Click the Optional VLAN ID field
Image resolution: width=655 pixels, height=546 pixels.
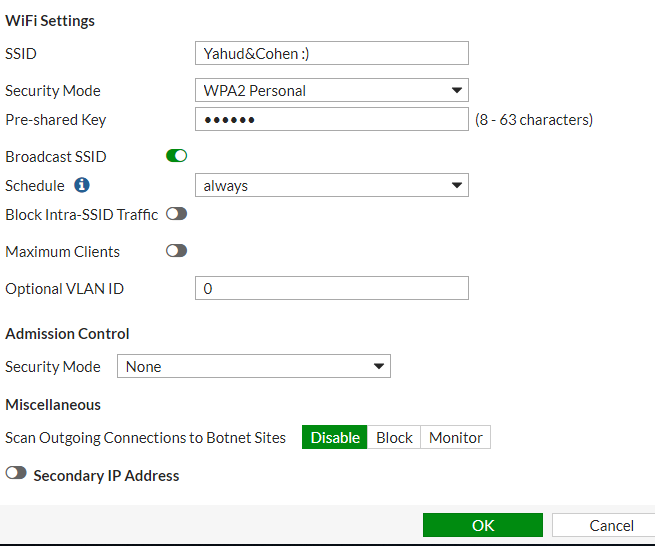(x=331, y=289)
